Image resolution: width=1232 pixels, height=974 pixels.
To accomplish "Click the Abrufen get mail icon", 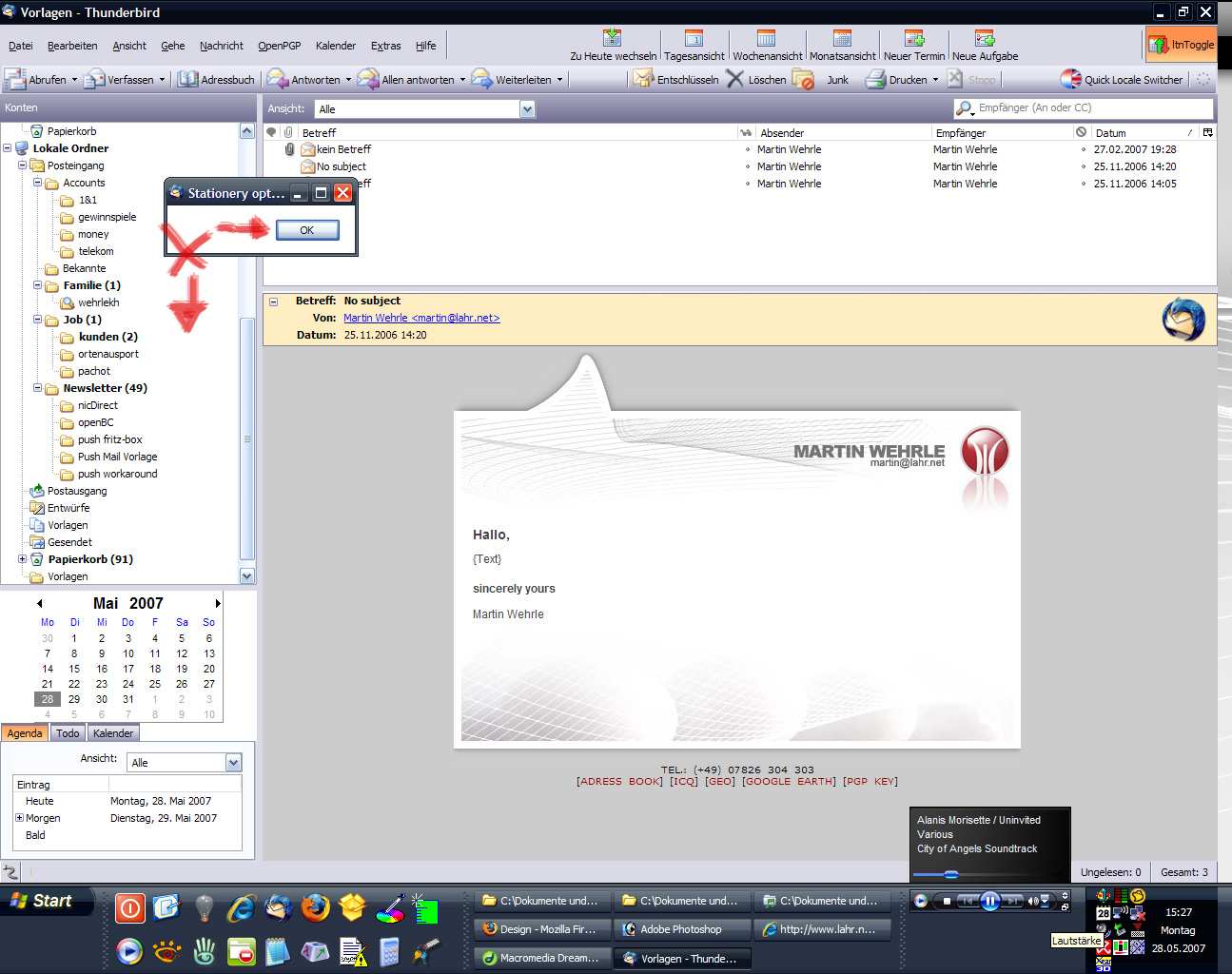I will point(15,80).
